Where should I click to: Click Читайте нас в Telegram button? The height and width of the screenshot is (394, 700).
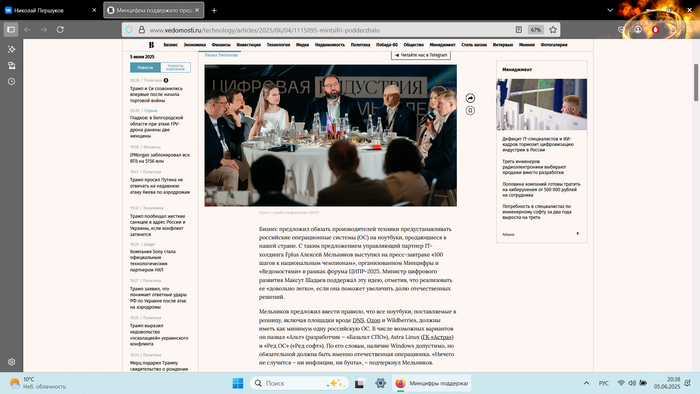point(421,55)
